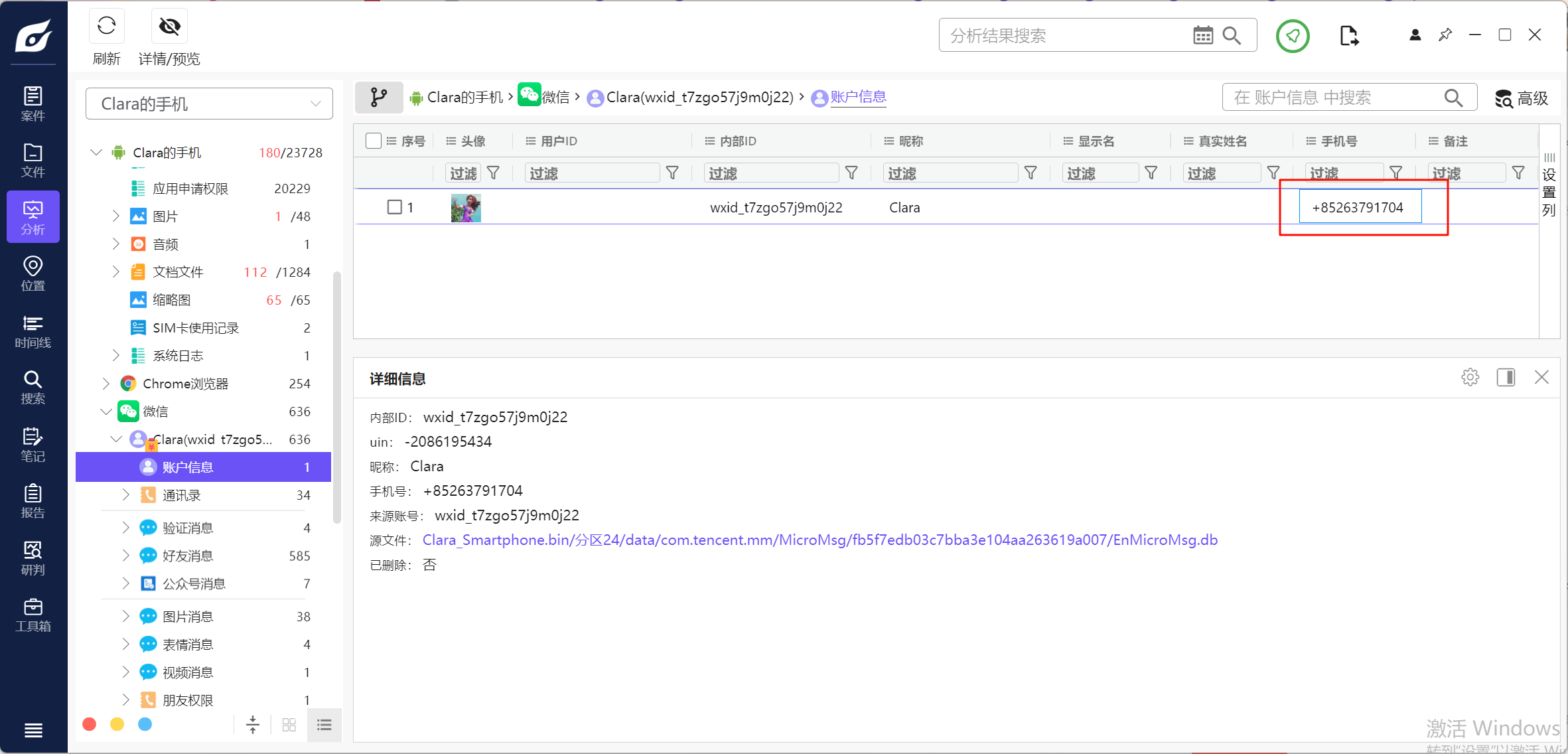This screenshot has height=754, width=1568.
Task: Click the Refresh (刷新) icon
Action: point(106,27)
